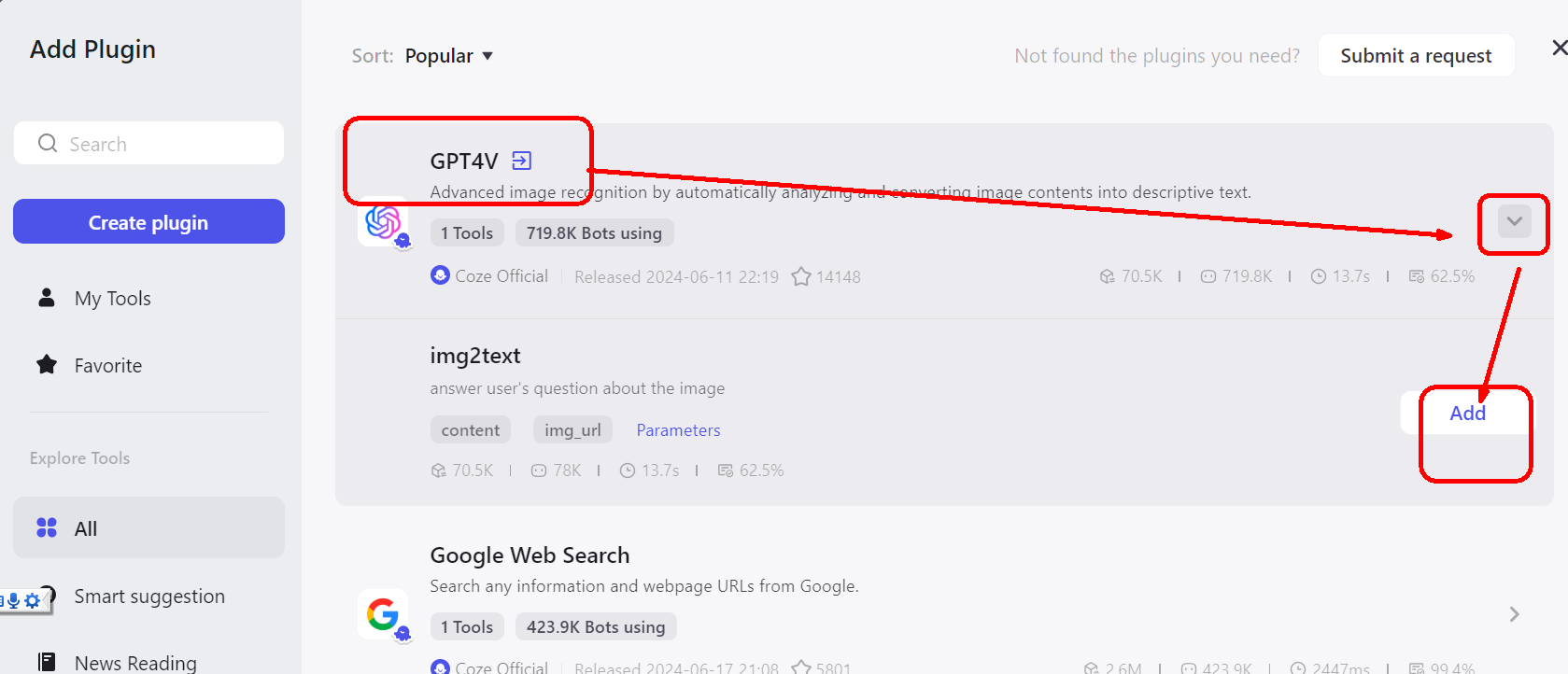Open Parameters link for img2text

pos(678,430)
